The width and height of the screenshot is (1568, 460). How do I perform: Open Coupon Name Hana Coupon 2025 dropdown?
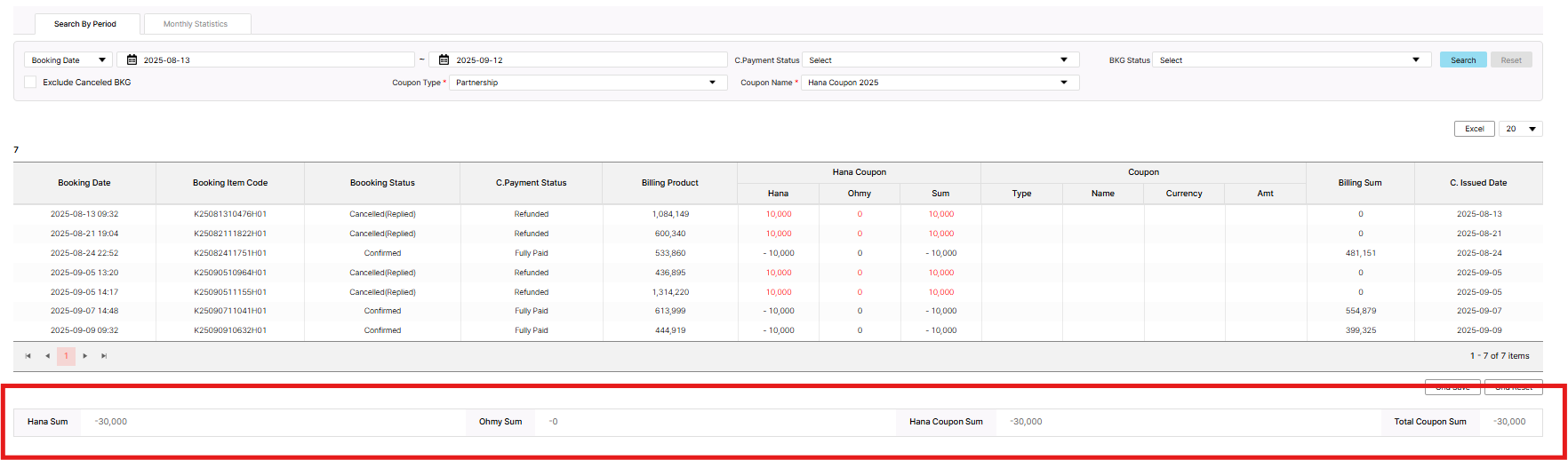(940, 83)
